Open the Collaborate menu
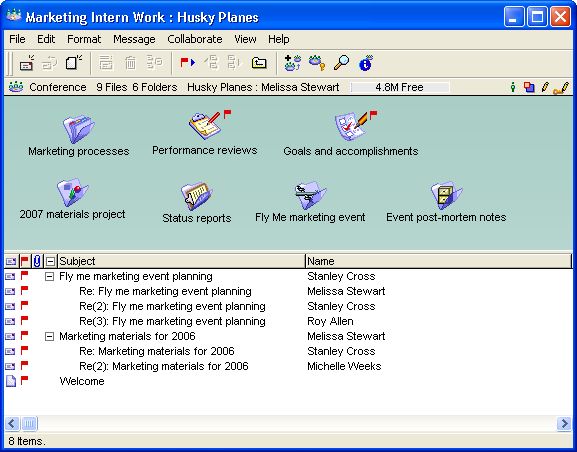The width and height of the screenshot is (577, 452). (x=195, y=39)
